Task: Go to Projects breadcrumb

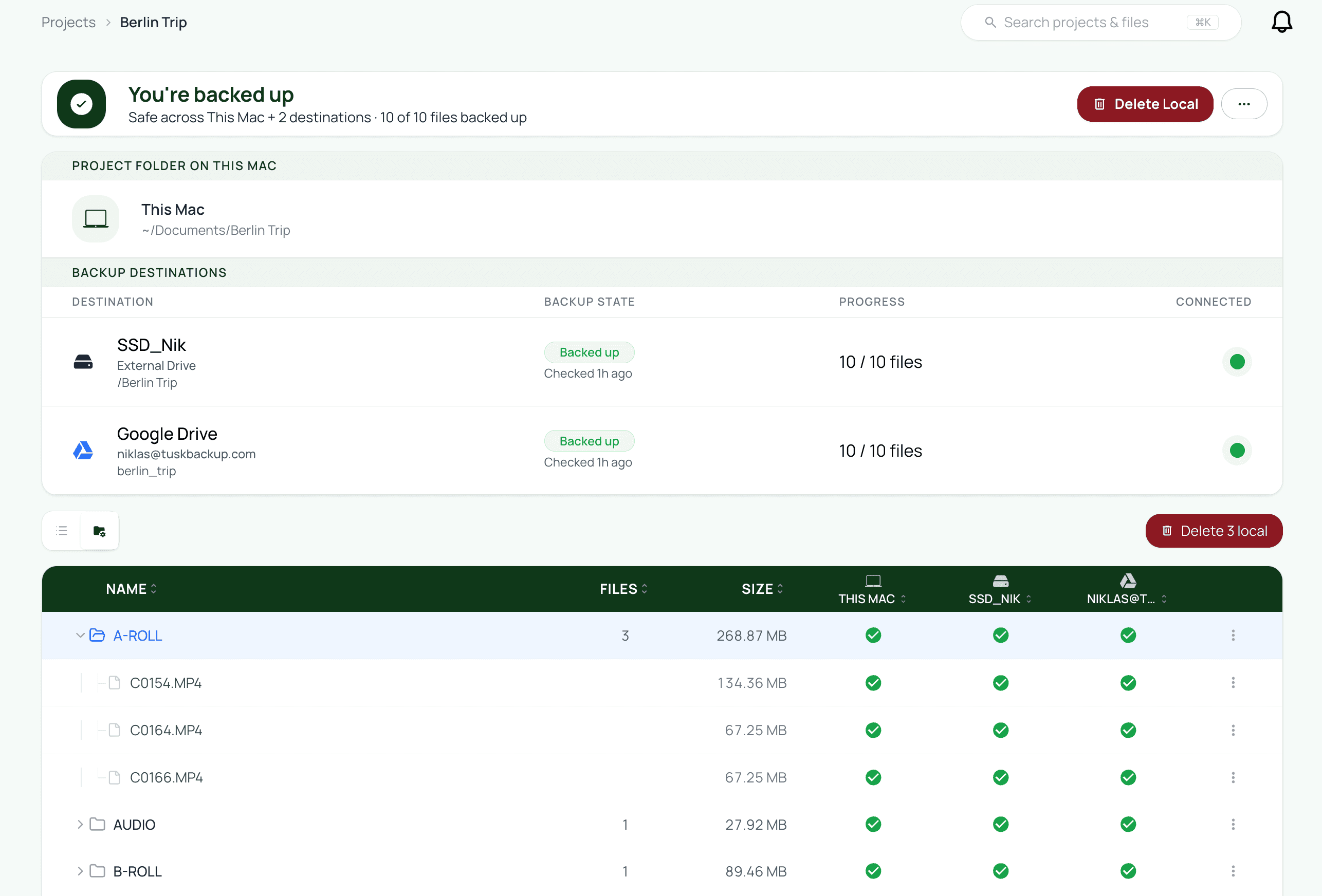Action: click(x=69, y=22)
